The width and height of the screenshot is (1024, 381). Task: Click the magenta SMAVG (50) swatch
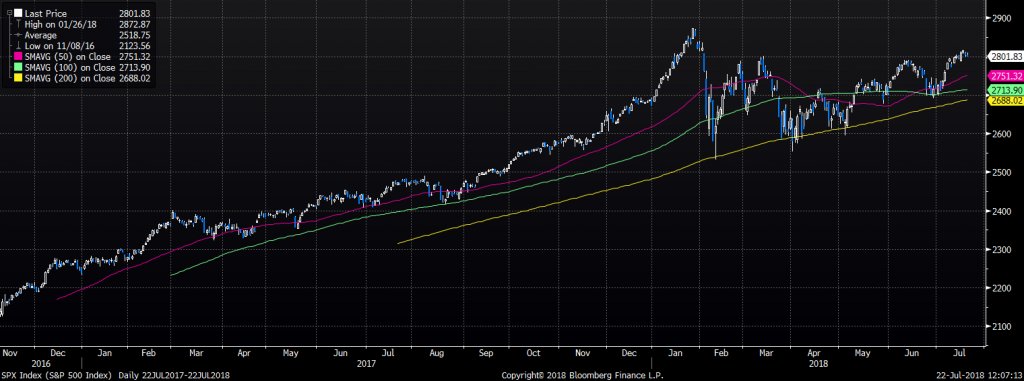tap(18, 56)
